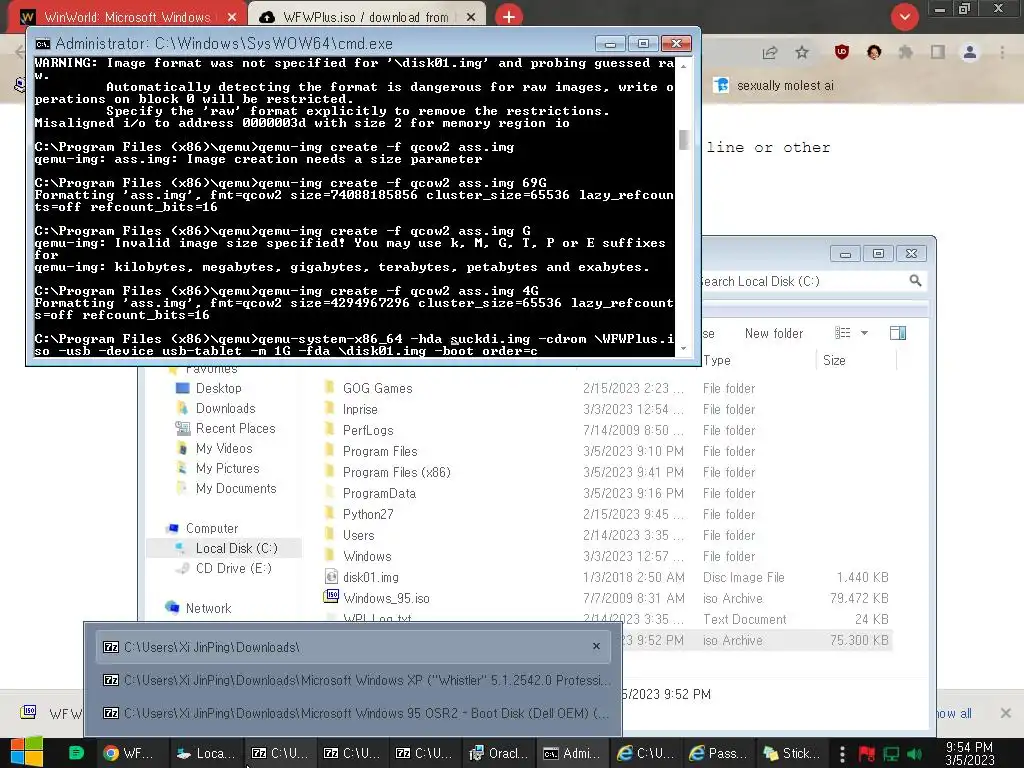
Task: Close the Downloads 7-Zip taskbar preview
Action: (x=596, y=647)
